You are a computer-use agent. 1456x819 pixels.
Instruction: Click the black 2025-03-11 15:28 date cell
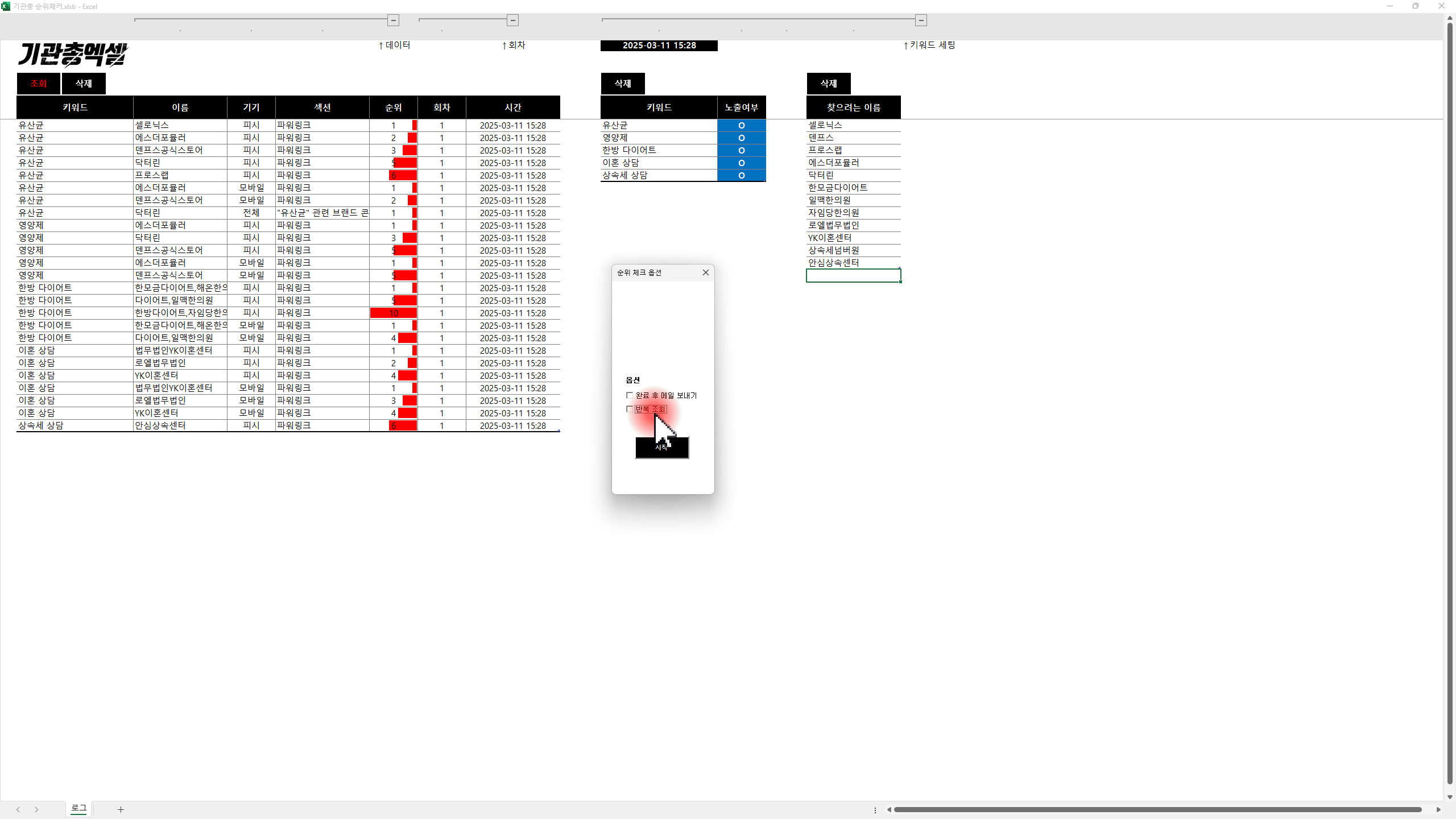click(659, 45)
